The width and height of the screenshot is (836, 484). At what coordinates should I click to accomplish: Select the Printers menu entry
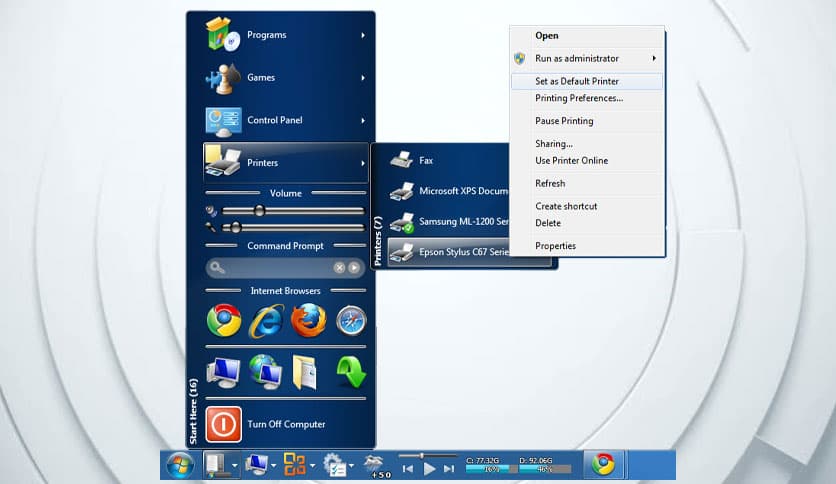pos(286,163)
